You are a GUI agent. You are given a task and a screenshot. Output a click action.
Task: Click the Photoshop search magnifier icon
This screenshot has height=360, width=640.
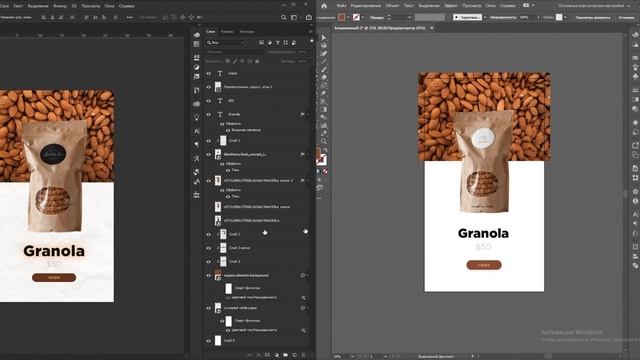pyautogui.click(x=284, y=17)
